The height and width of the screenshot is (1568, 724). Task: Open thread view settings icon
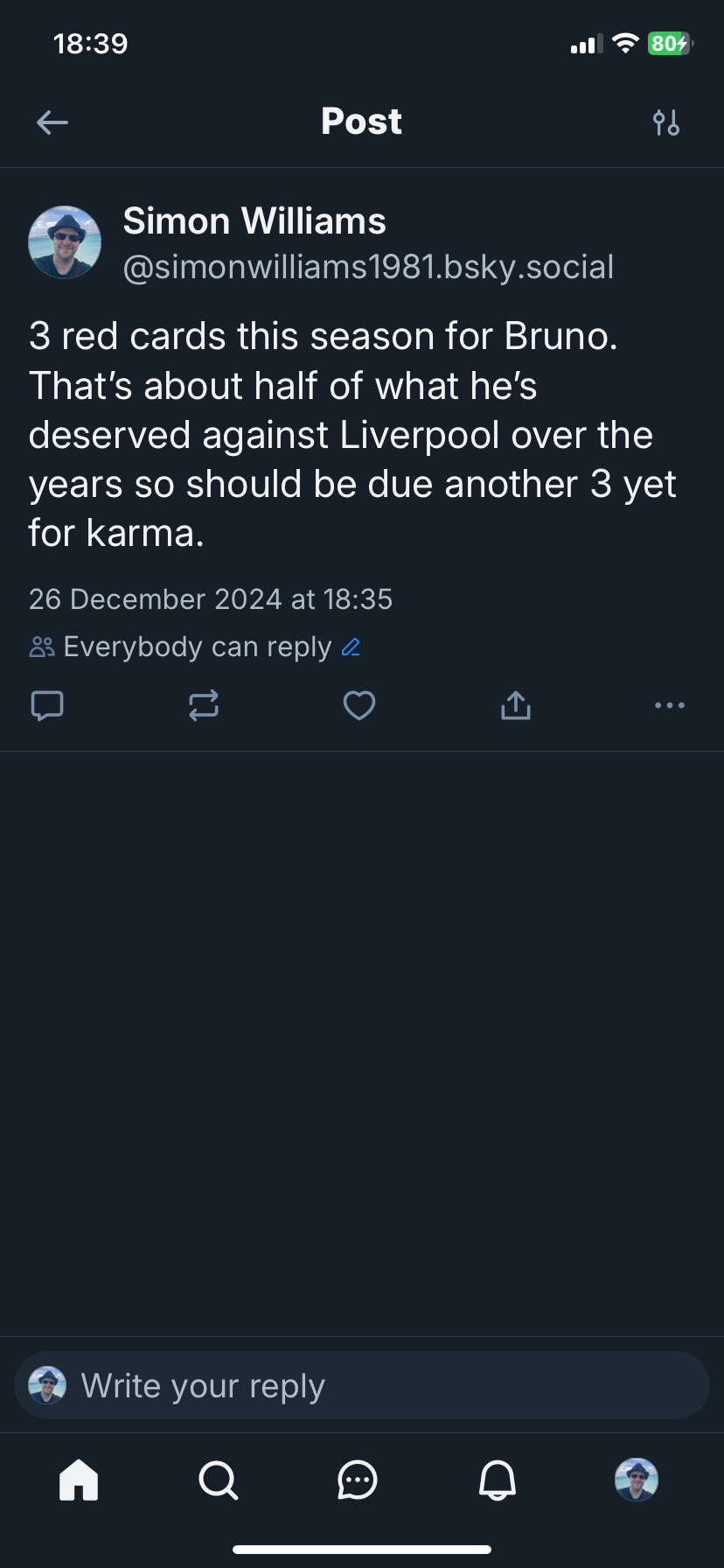tap(666, 122)
